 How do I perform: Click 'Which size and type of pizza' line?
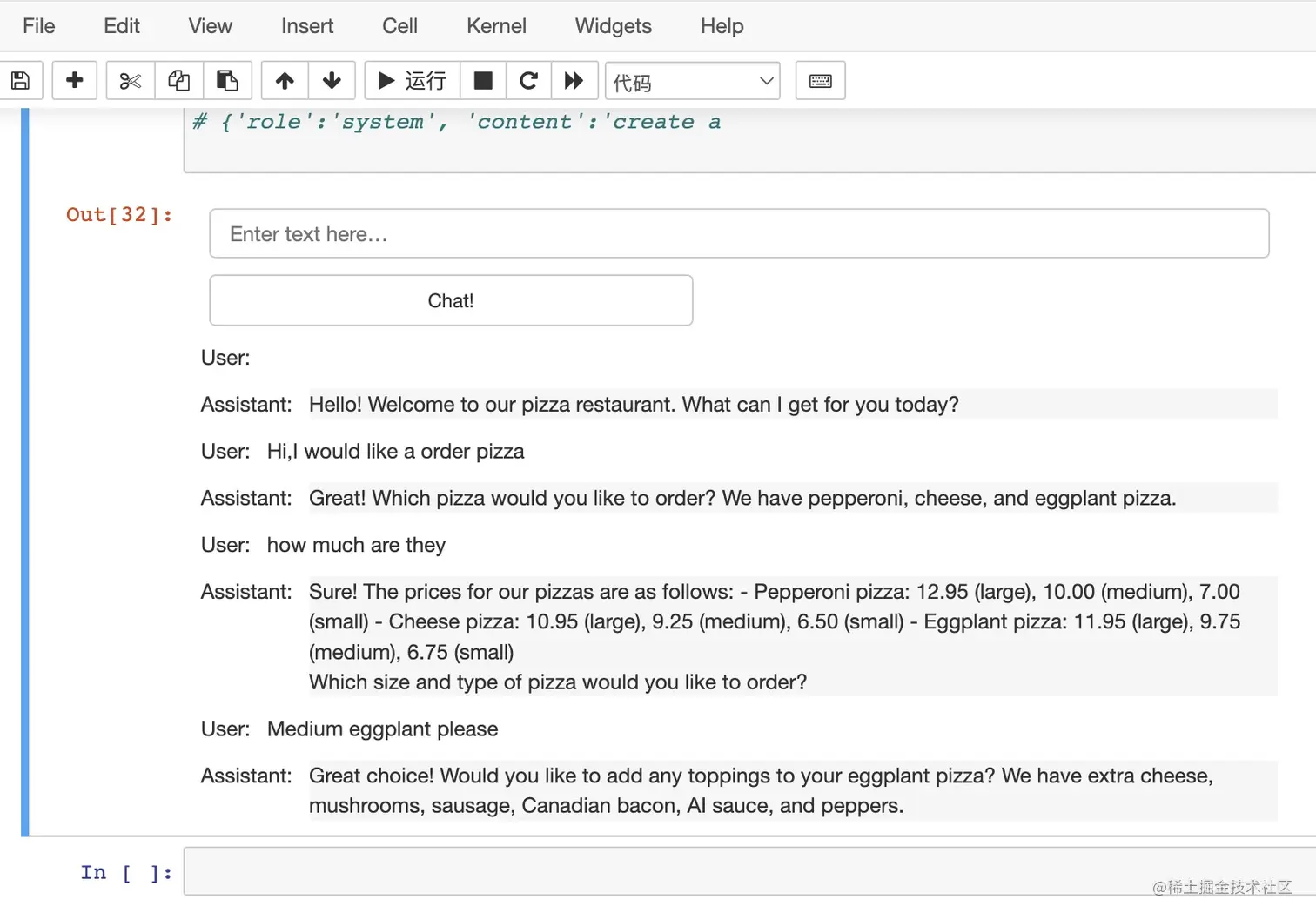[558, 682]
